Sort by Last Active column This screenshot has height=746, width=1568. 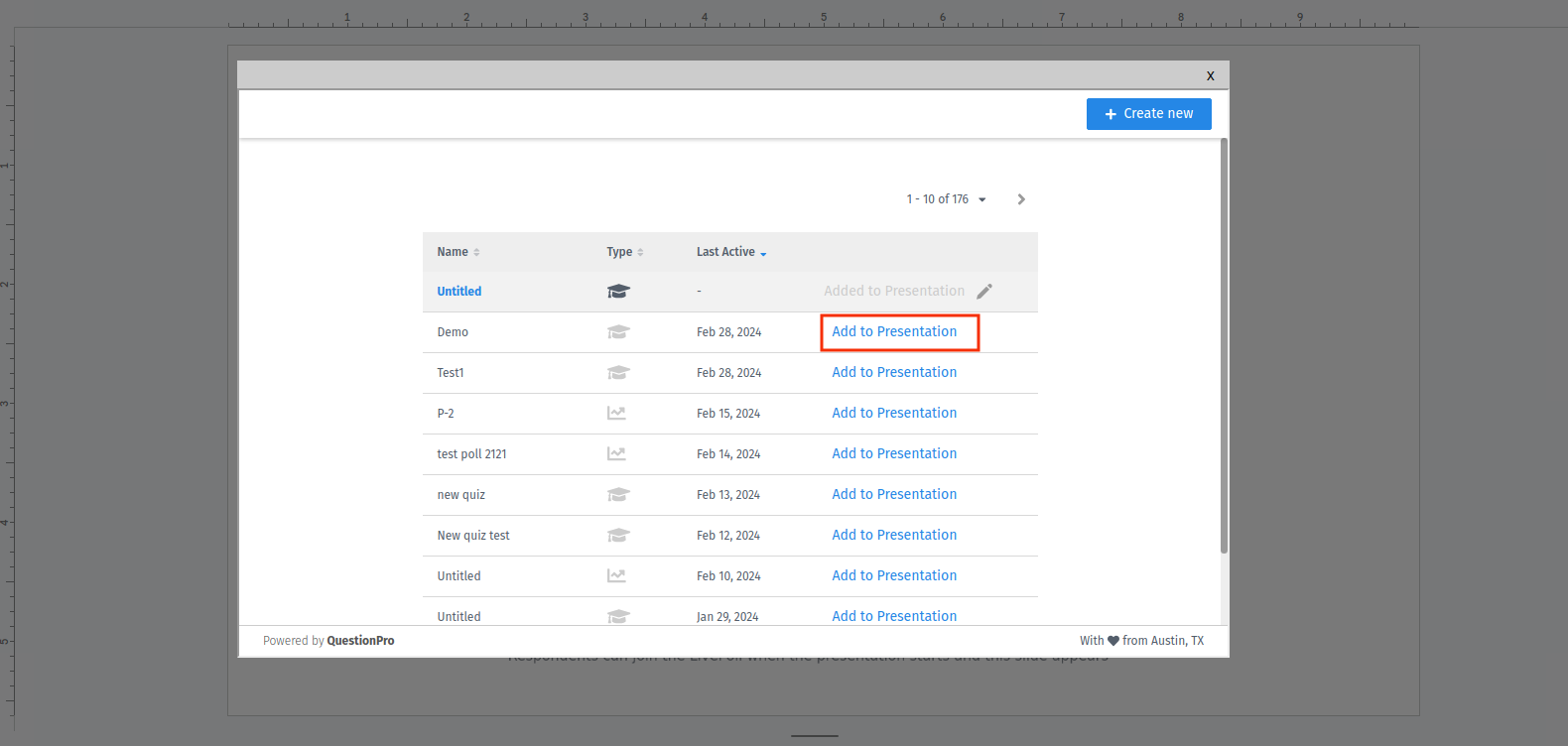click(730, 252)
